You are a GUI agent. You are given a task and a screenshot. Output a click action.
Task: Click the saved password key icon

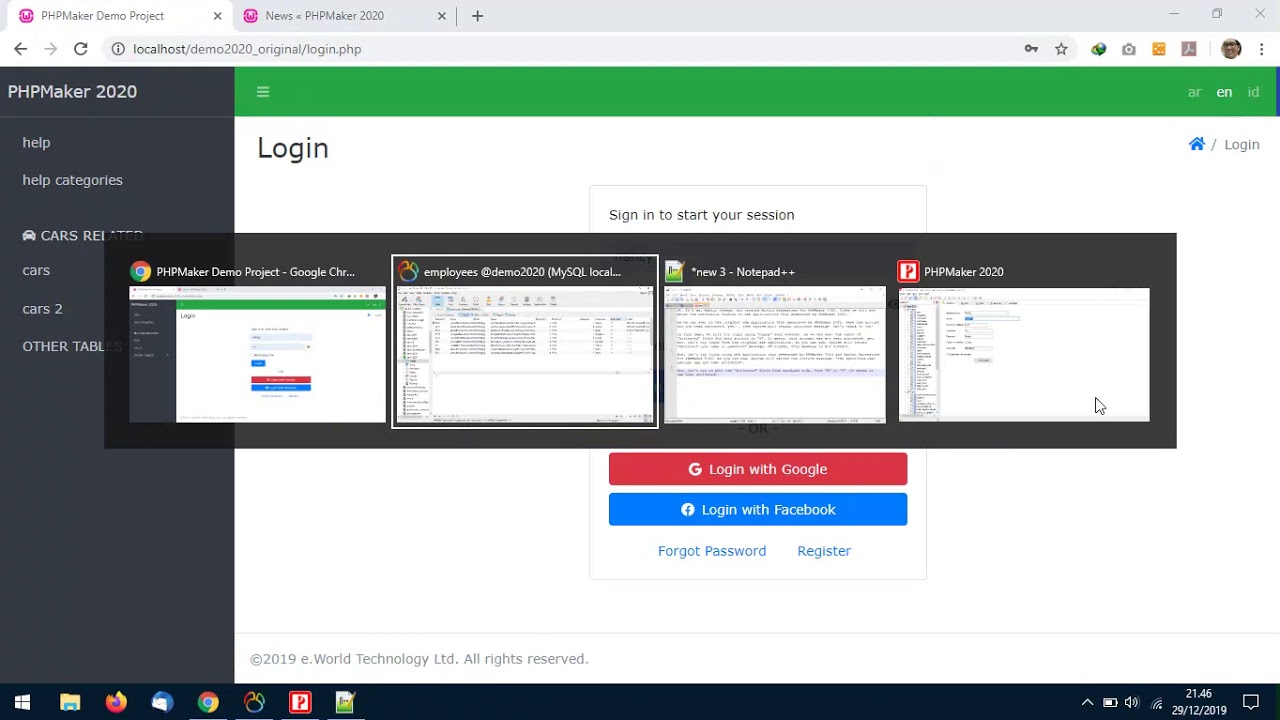(1031, 49)
